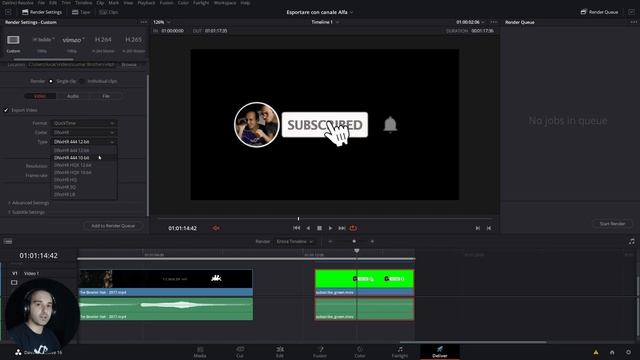
Task: Open the Media page
Action: [x=200, y=352]
